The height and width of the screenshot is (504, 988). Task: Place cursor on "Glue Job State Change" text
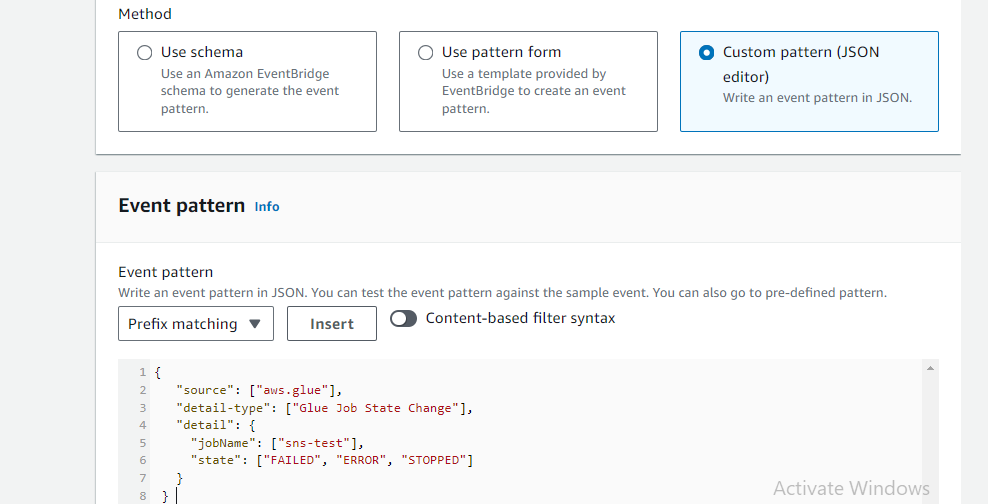382,408
